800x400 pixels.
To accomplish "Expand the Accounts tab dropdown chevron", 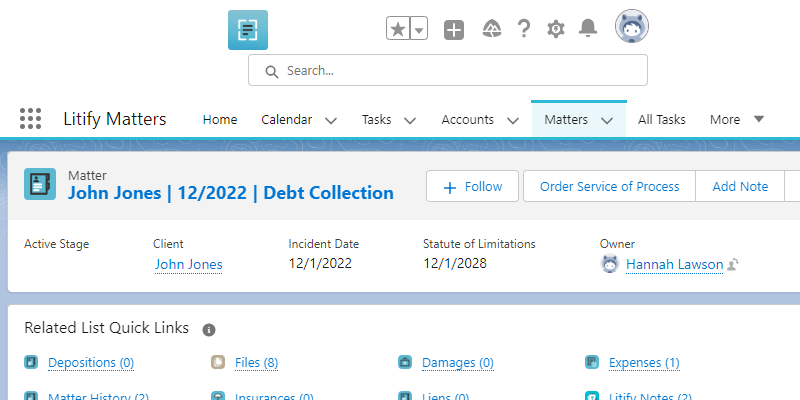I will (x=512, y=120).
